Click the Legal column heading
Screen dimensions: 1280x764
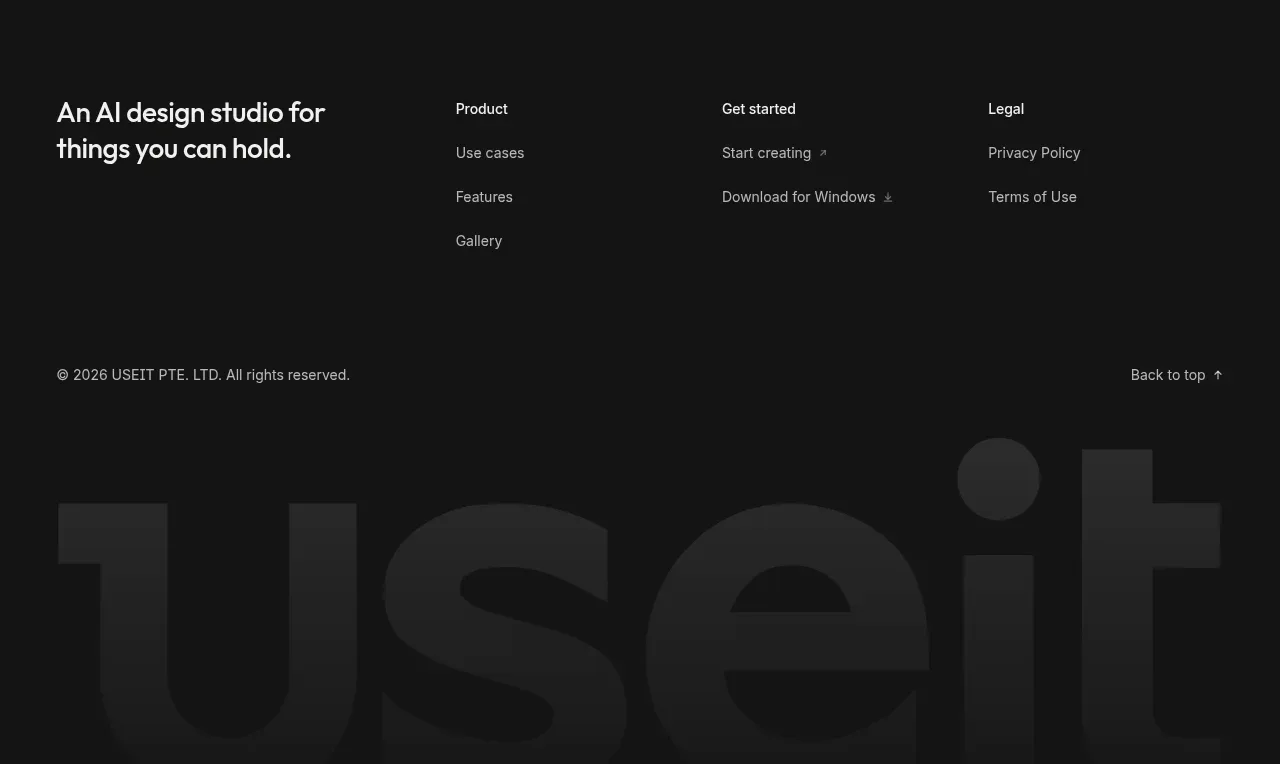coord(1006,109)
